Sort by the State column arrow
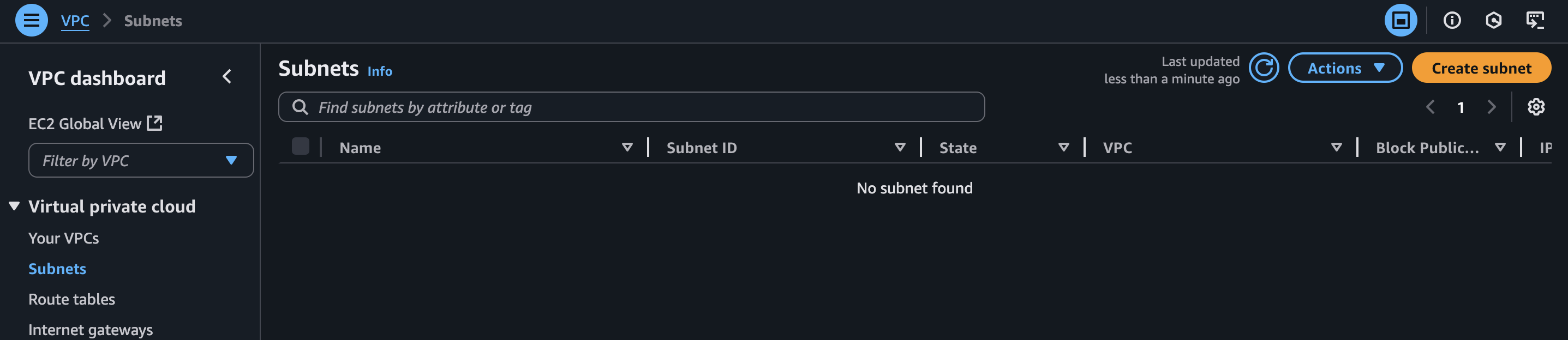Image resolution: width=1568 pixels, height=340 pixels. pyautogui.click(x=1063, y=147)
